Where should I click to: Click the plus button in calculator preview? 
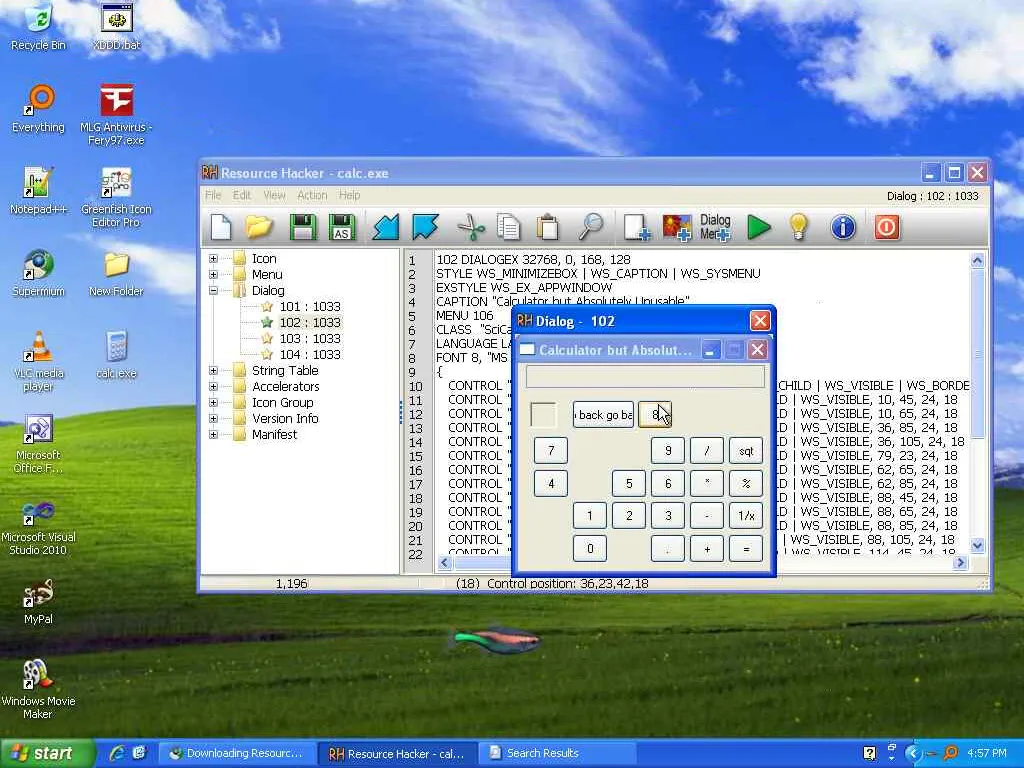[x=707, y=549]
